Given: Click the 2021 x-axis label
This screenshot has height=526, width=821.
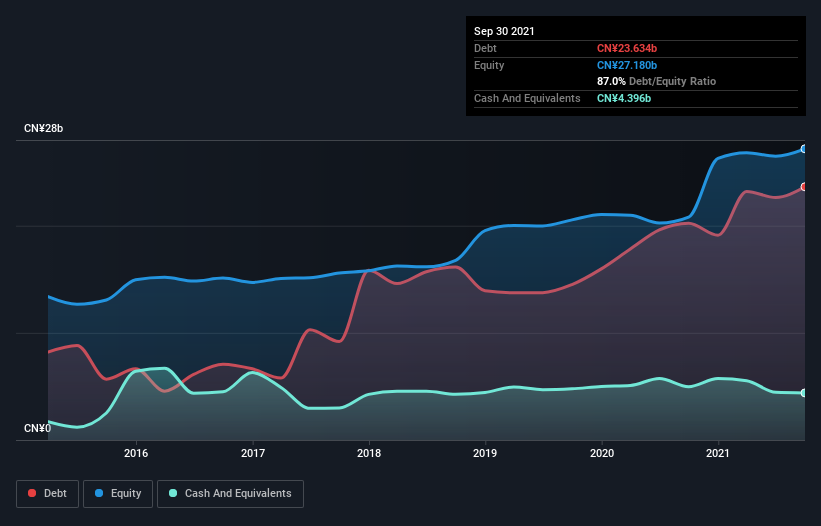Looking at the screenshot, I should click(718, 453).
